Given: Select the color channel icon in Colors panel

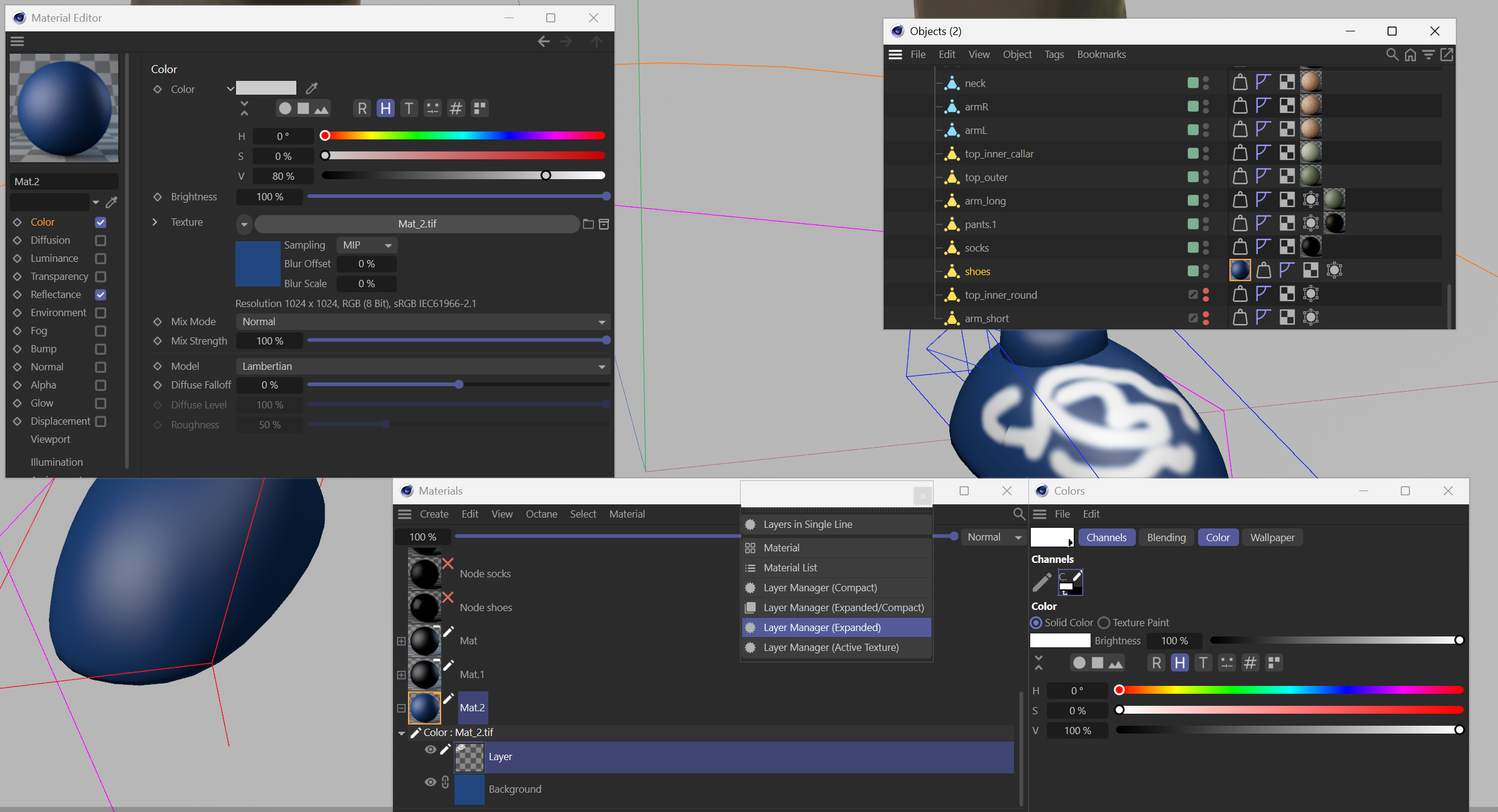Looking at the screenshot, I should [1071, 582].
